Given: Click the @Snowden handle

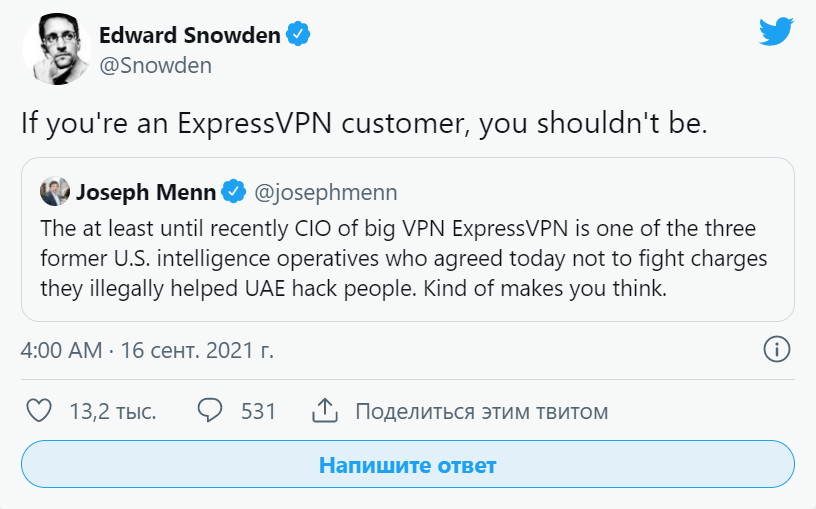Looking at the screenshot, I should [x=155, y=66].
